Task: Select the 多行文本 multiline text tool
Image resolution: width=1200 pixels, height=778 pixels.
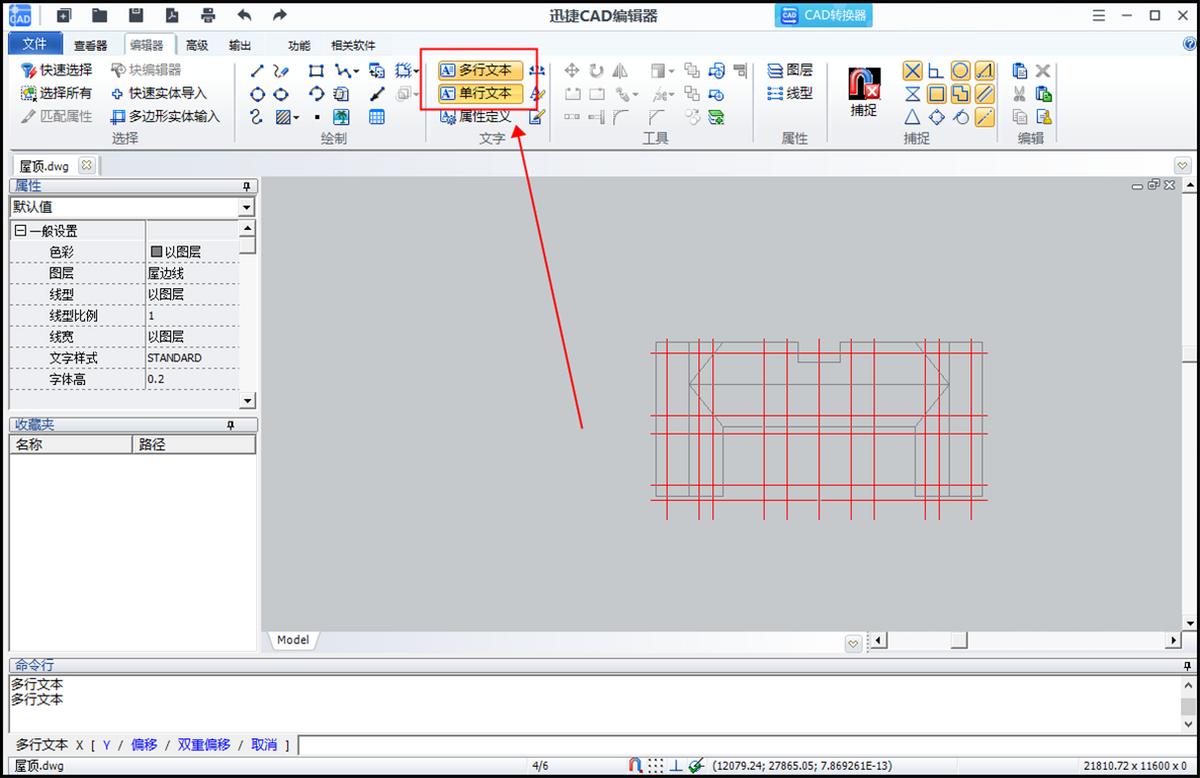Action: click(480, 70)
